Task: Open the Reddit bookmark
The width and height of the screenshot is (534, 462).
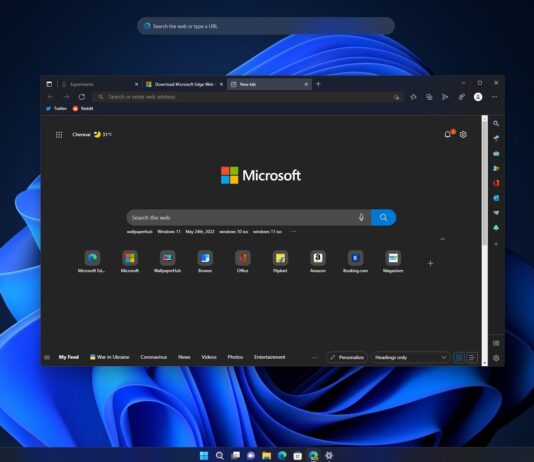Action: 83,109
